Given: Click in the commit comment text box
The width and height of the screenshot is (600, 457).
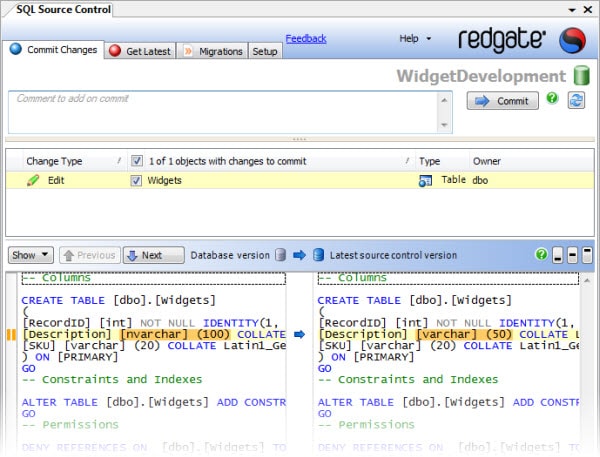Looking at the screenshot, I should coord(220,110).
